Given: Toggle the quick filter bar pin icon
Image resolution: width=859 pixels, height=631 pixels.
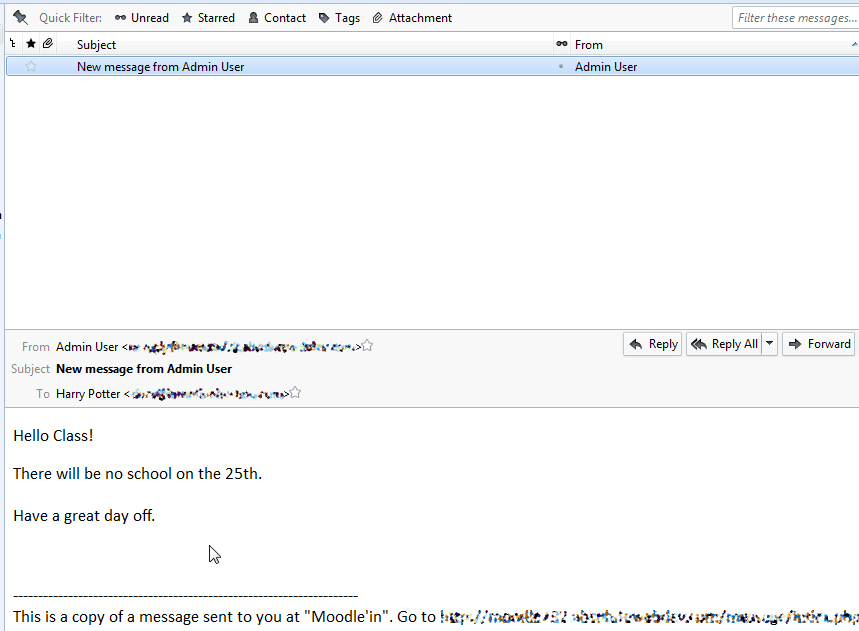Looking at the screenshot, I should [x=20, y=18].
